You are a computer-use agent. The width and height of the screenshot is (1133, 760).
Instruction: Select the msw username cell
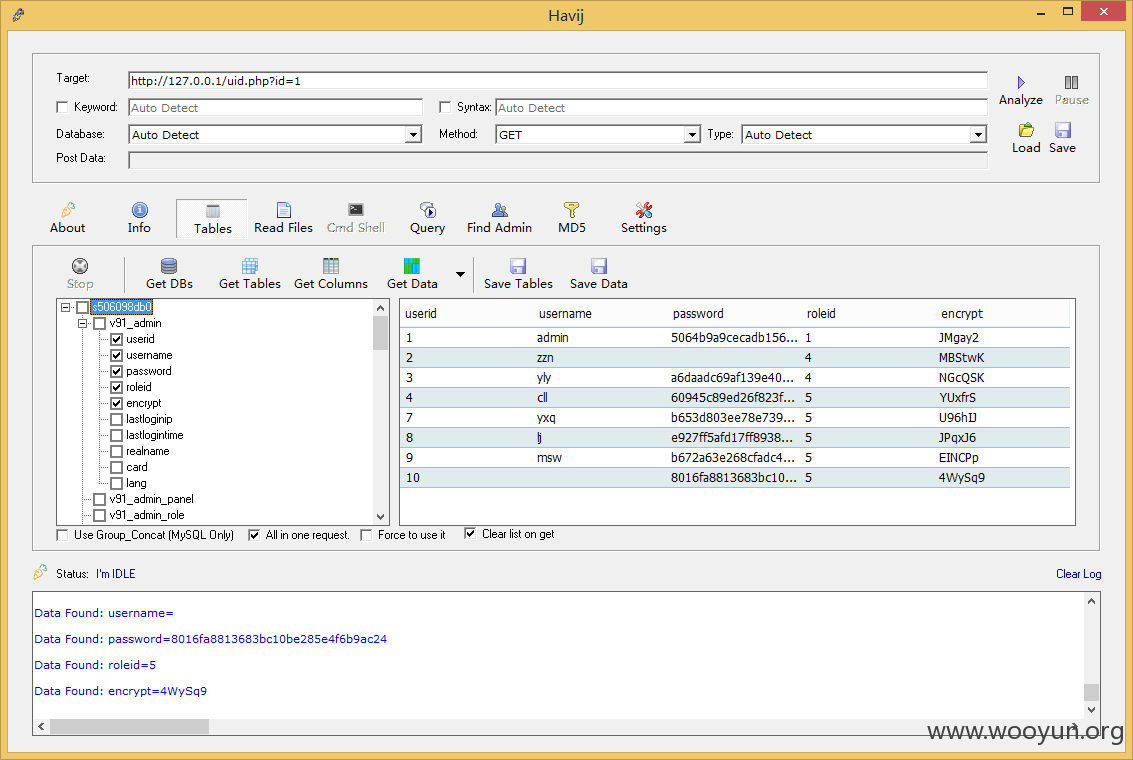[549, 457]
